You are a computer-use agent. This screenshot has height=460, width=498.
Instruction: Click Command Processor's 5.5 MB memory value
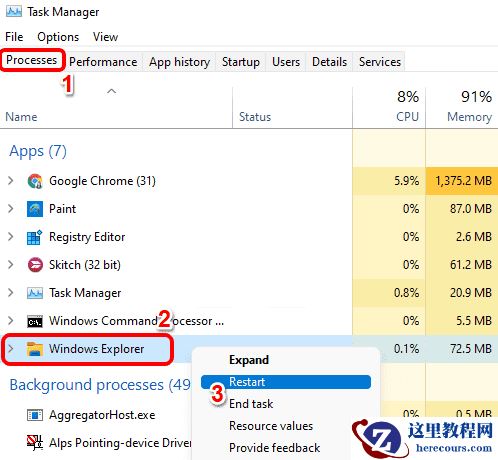click(474, 321)
